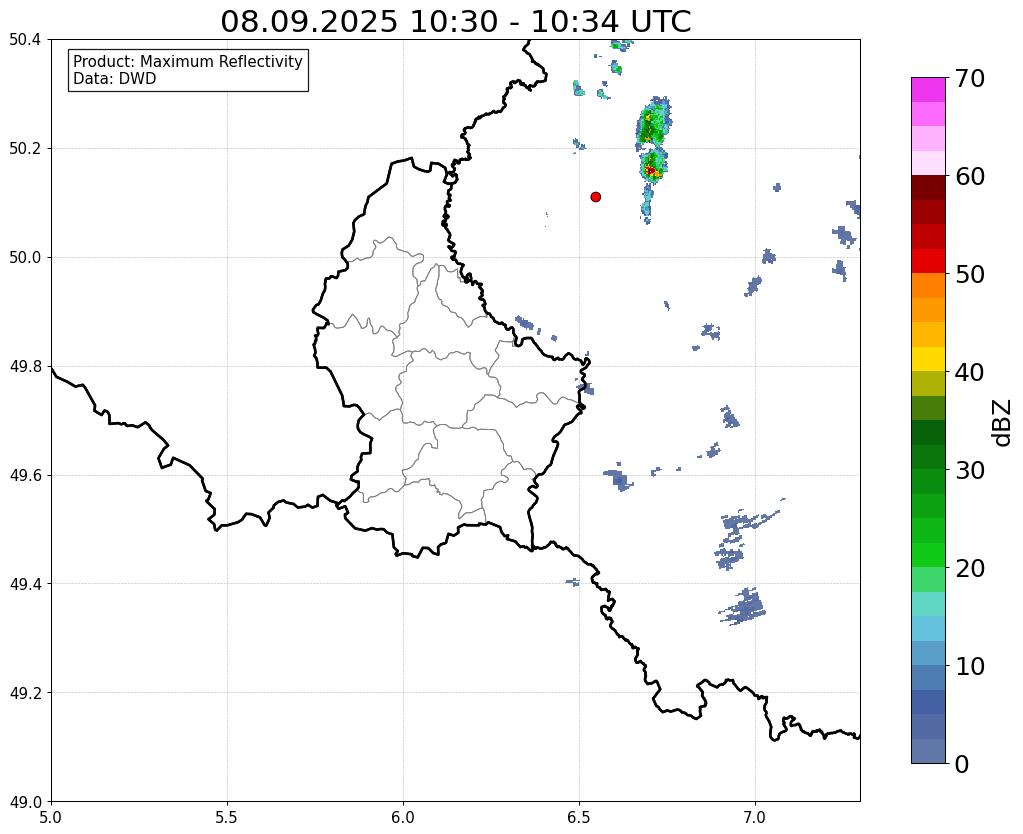Pick the dark red swatch just below 60

928,187
